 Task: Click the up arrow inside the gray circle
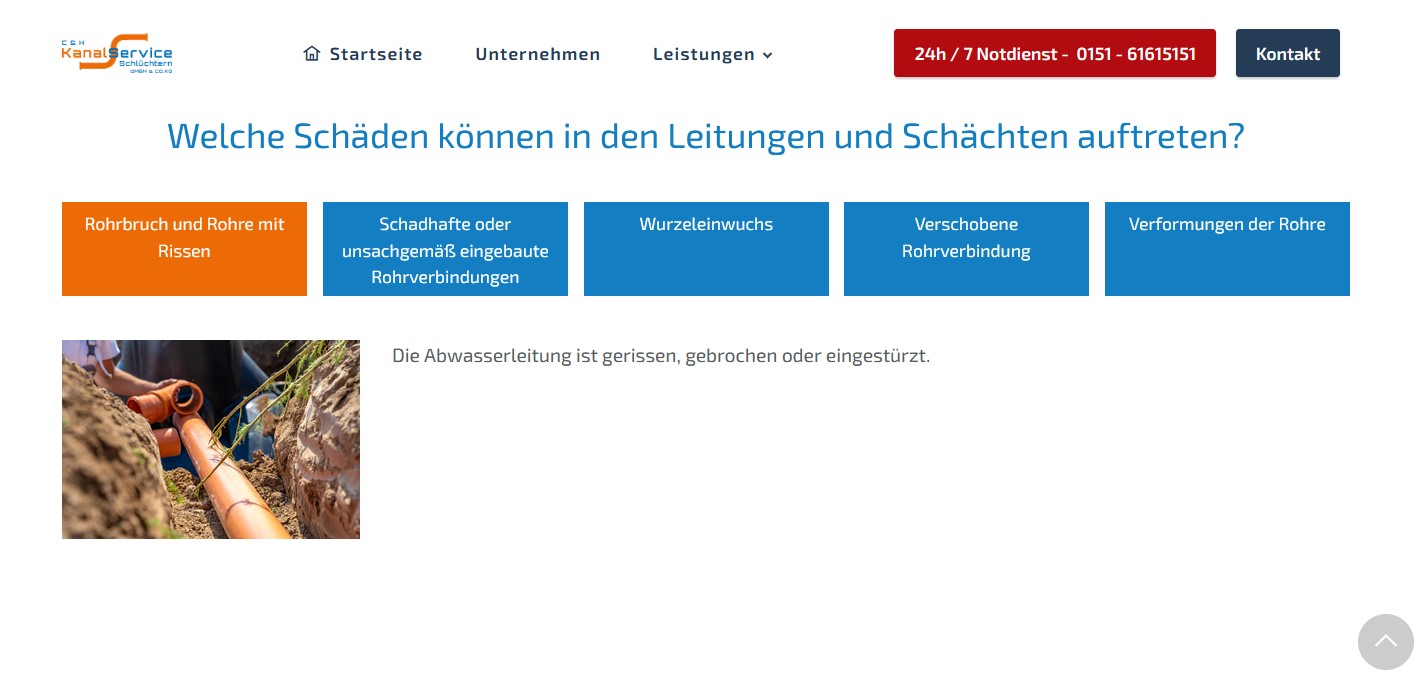(x=1385, y=640)
